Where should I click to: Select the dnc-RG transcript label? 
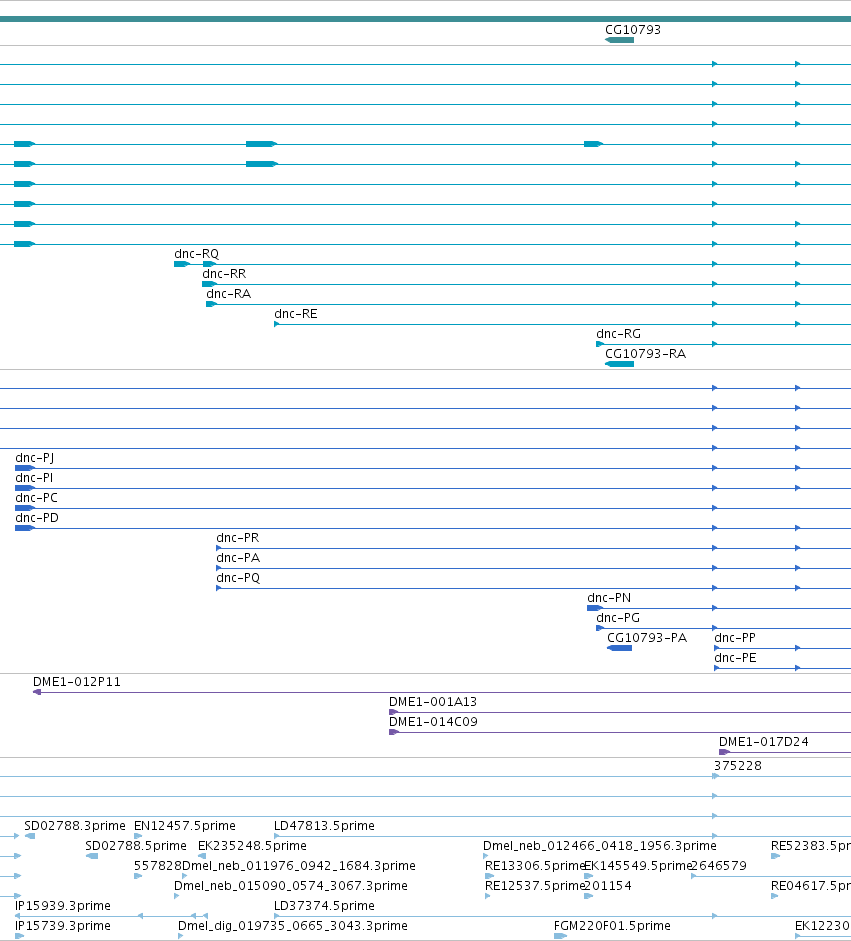(x=618, y=334)
